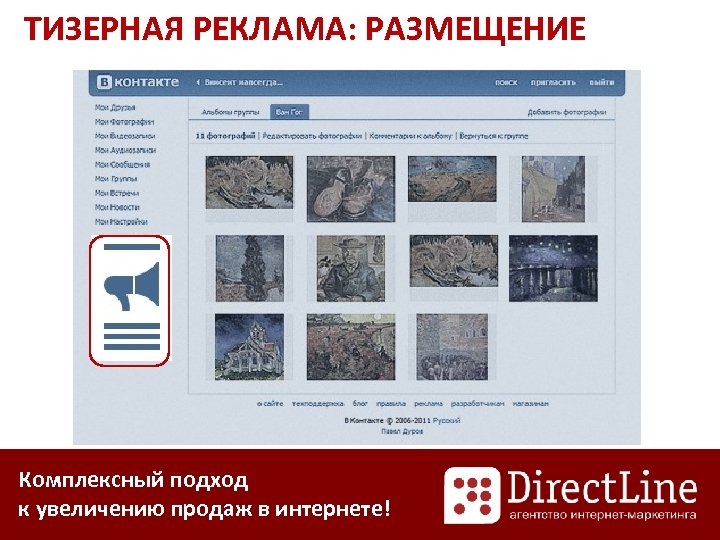The image size is (720, 540).
Task: Click the 'магазинам' footer link
Action: (x=530, y=404)
